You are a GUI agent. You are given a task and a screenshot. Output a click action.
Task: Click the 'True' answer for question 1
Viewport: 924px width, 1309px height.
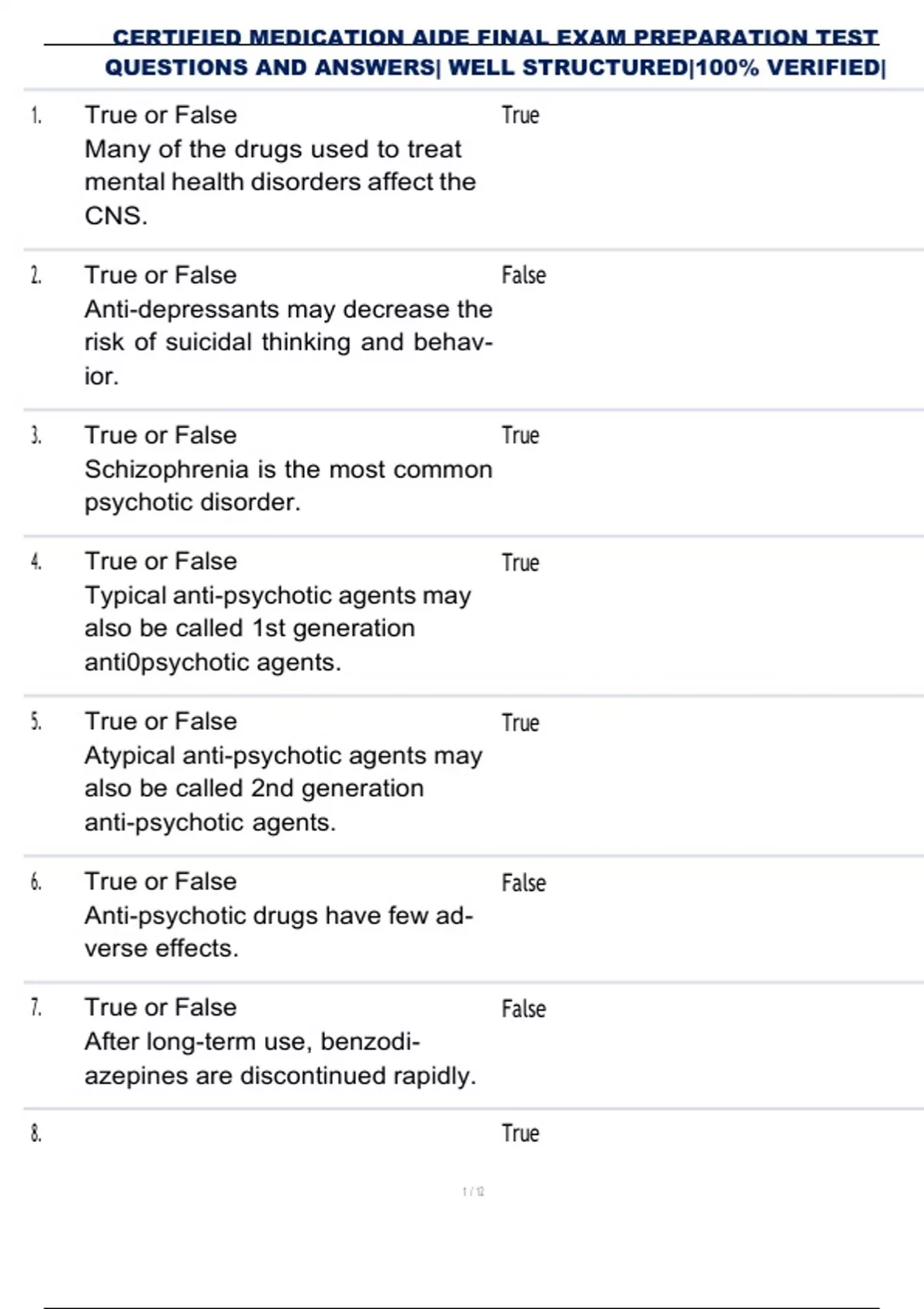[521, 115]
